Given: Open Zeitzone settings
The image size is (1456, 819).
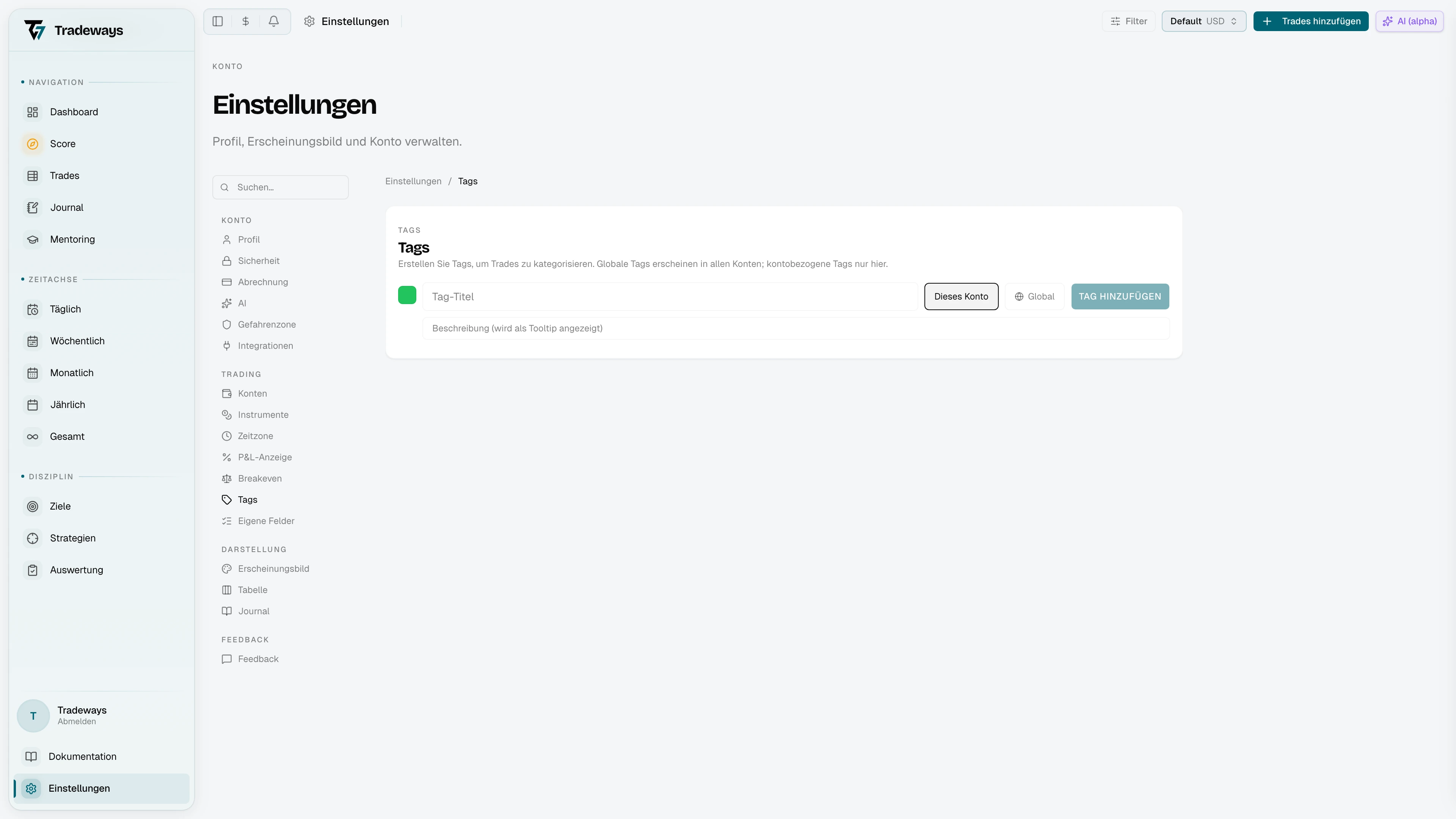Looking at the screenshot, I should tap(280, 436).
